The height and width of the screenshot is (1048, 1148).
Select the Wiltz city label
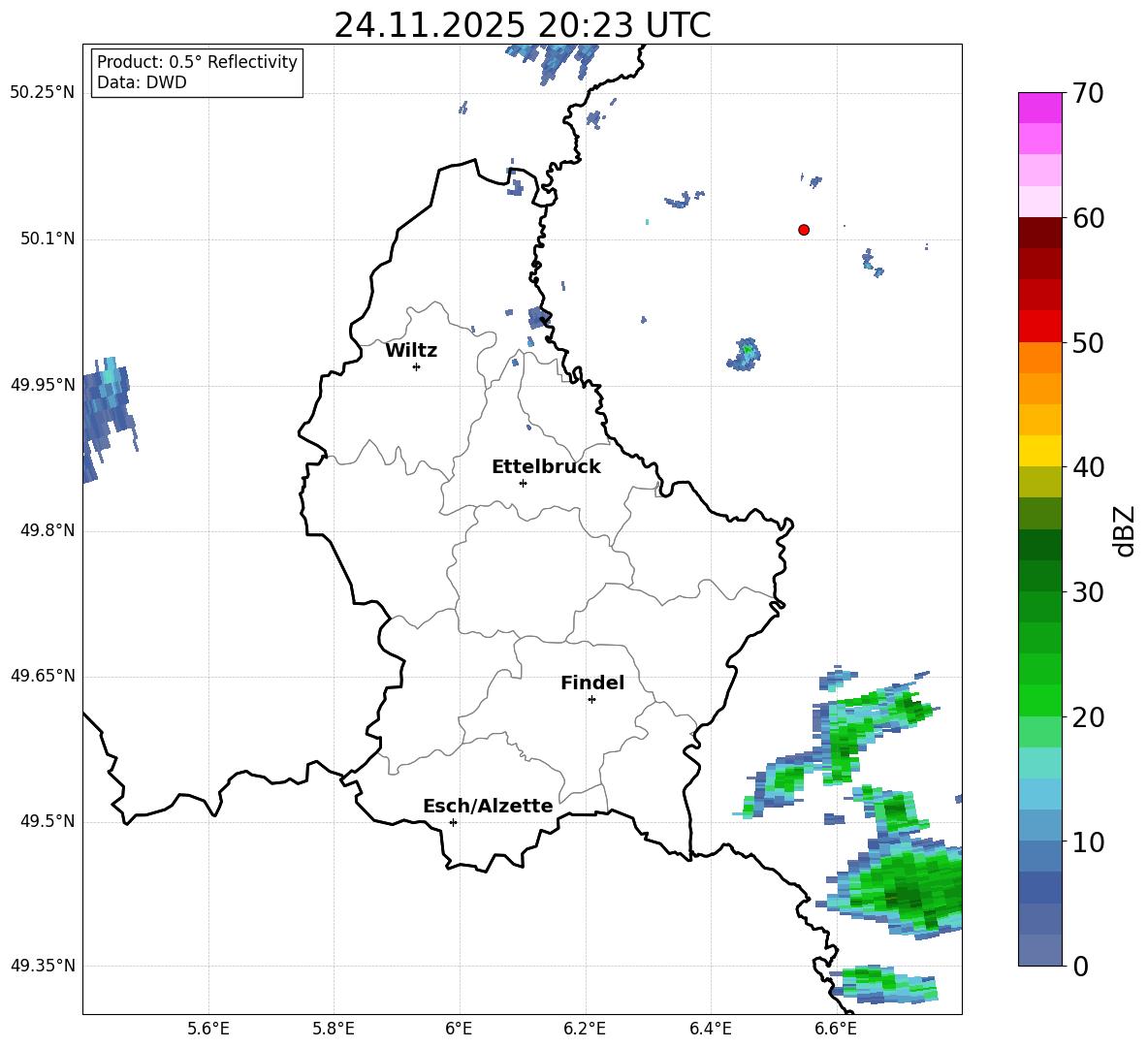coord(411,351)
